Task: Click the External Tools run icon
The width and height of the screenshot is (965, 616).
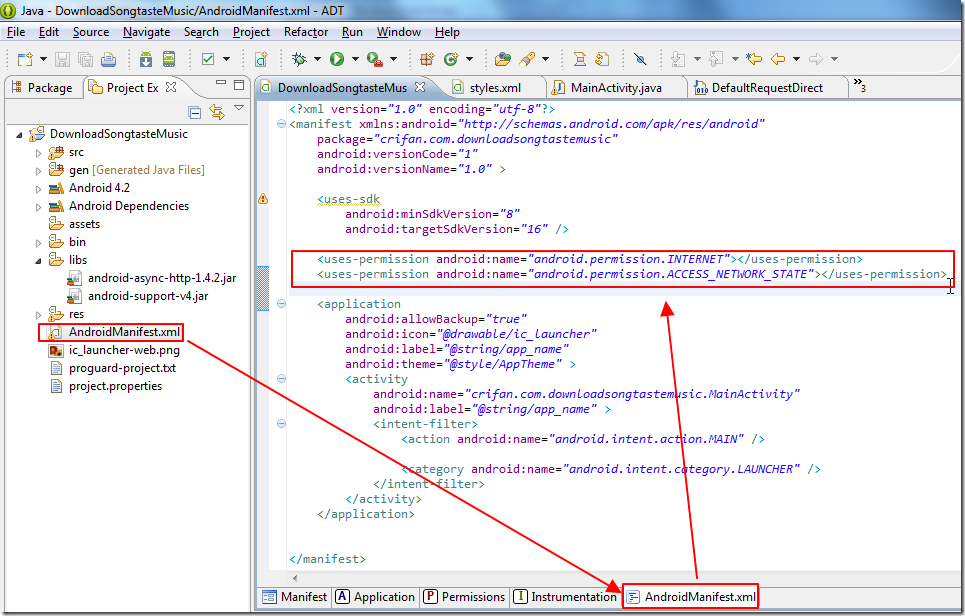Action: pos(375,59)
